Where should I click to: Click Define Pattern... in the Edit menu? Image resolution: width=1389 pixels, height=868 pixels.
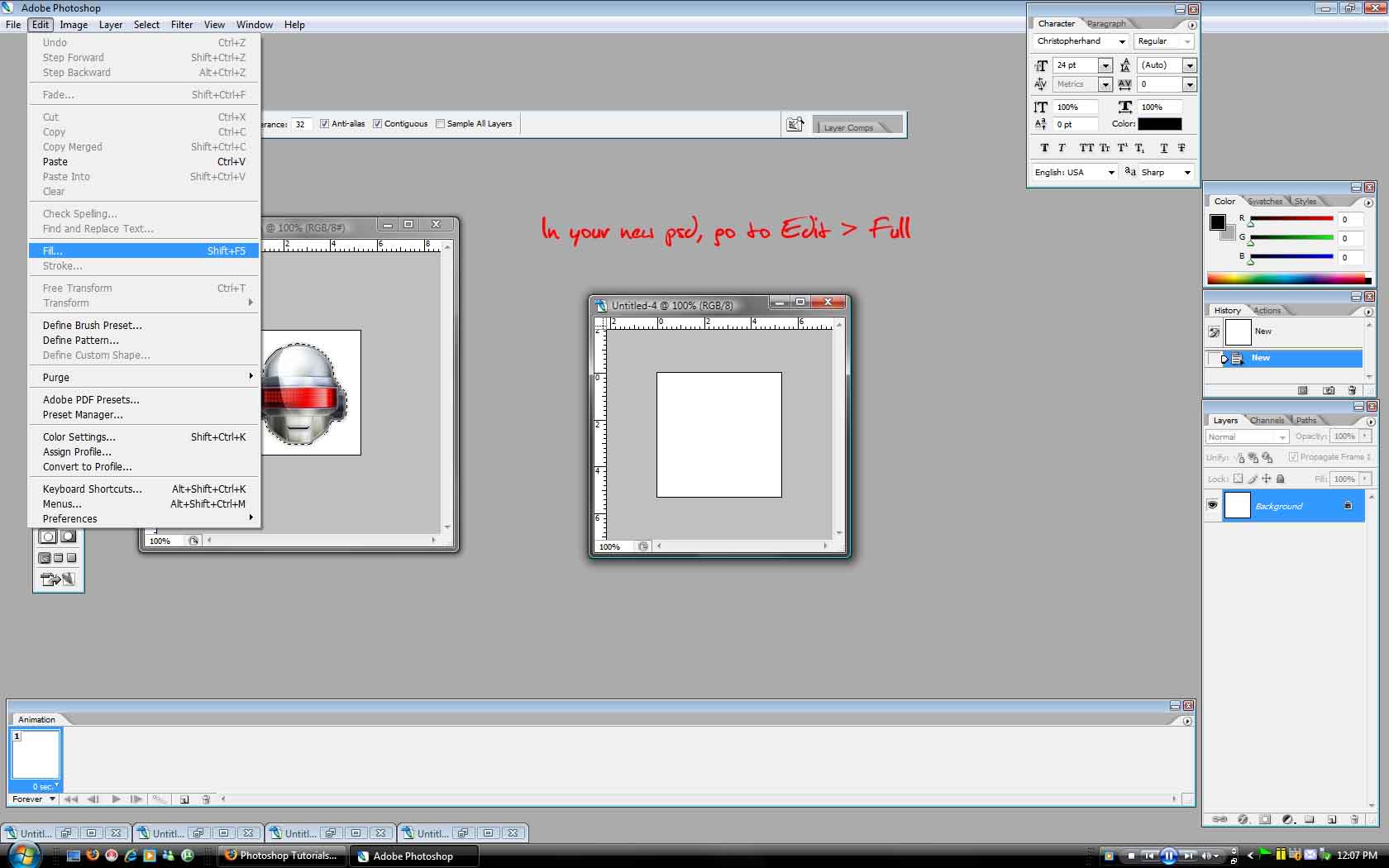tap(81, 340)
